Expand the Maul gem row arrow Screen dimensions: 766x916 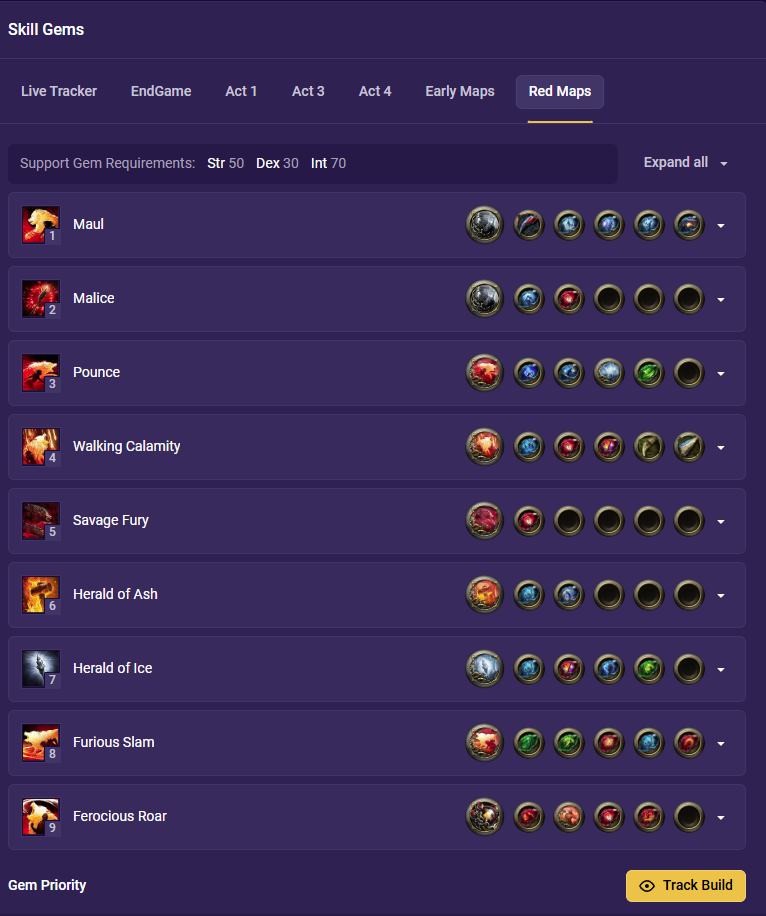(721, 225)
